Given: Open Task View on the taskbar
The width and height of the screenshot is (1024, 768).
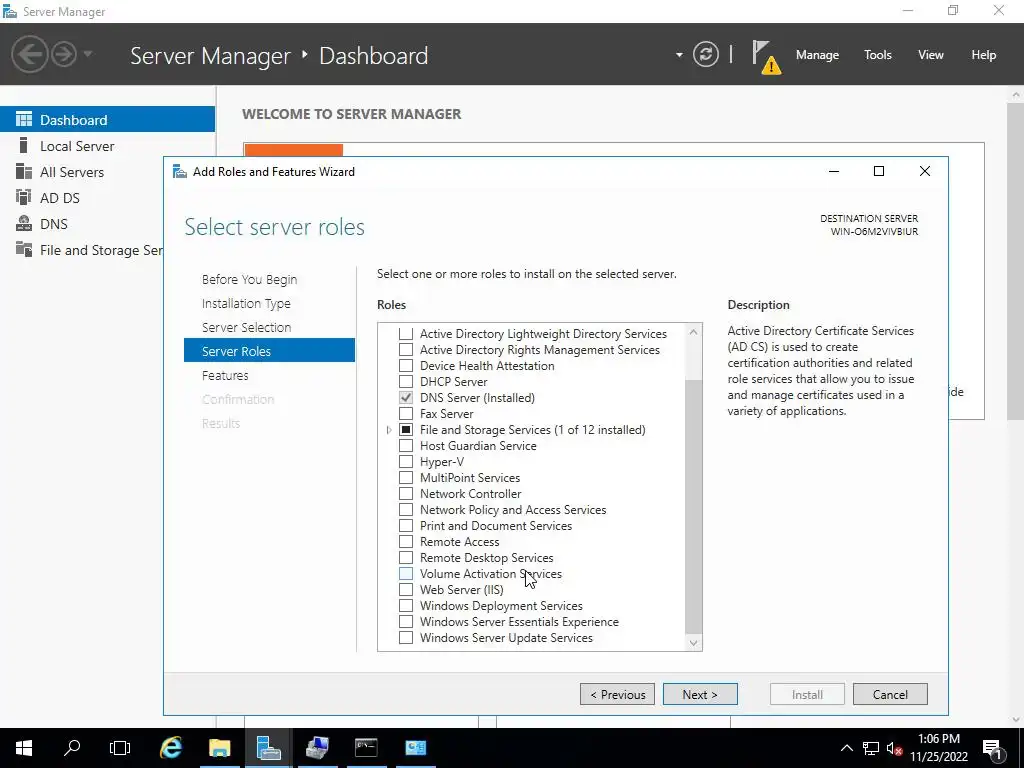Looking at the screenshot, I should pyautogui.click(x=120, y=748).
